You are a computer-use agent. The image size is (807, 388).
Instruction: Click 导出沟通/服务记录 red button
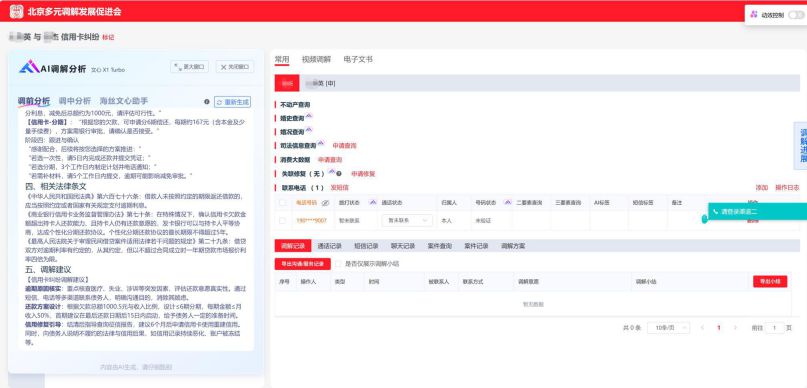[x=303, y=263]
